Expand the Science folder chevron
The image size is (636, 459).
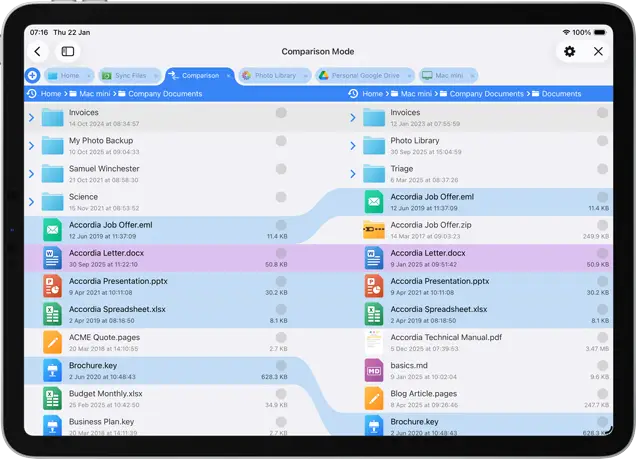click(x=31, y=202)
